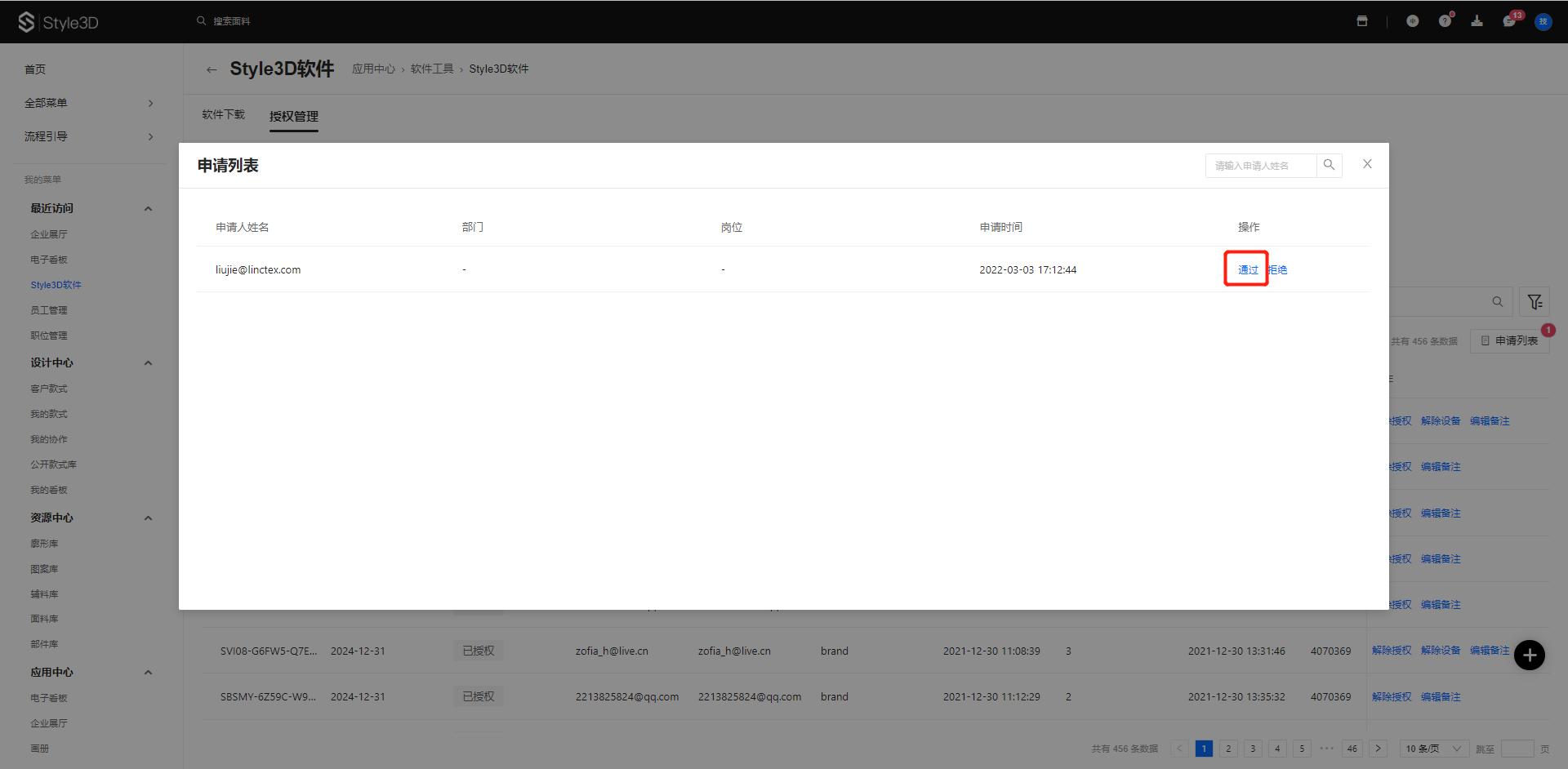Expand the 流程引导 sidebar item
Screen dimensions: 1568x769
[x=88, y=136]
